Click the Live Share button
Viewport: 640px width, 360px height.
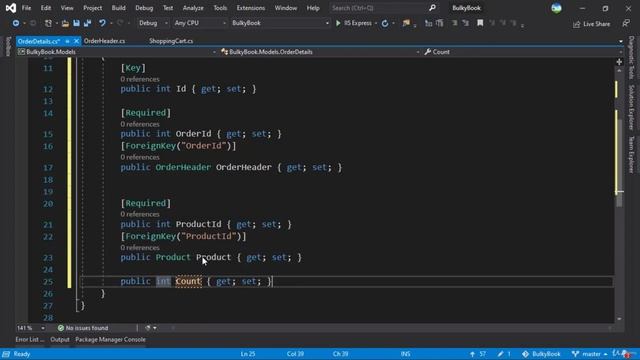591,24
